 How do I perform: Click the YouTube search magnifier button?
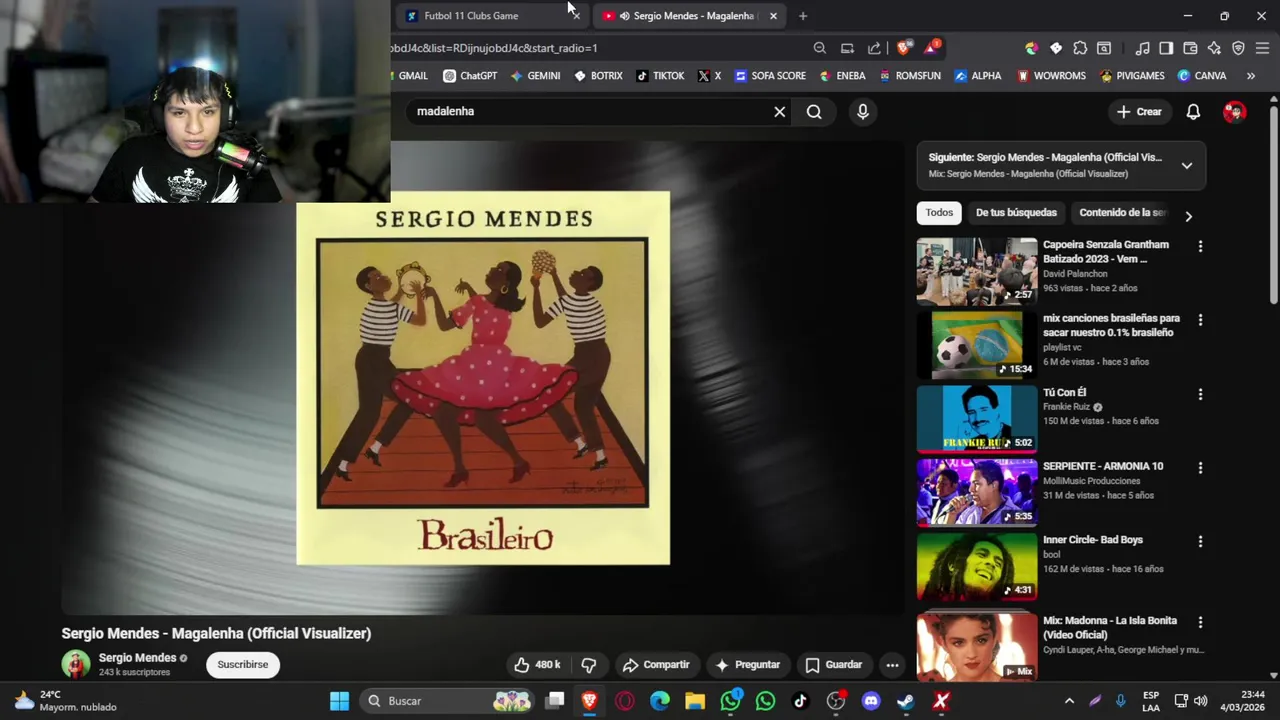814,112
